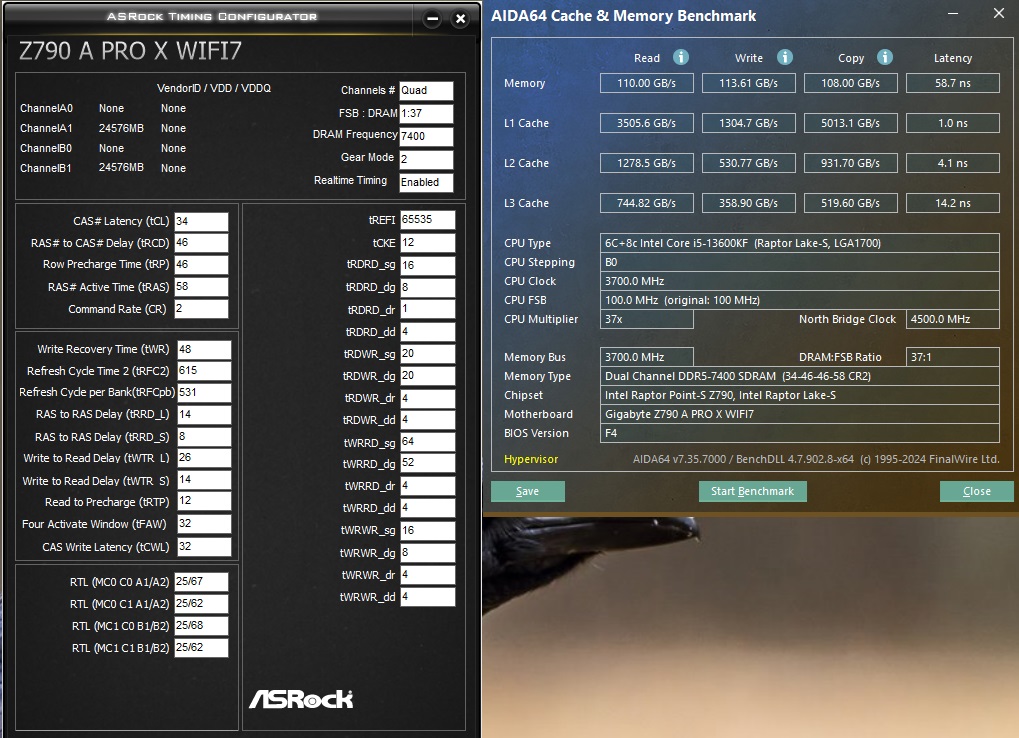
Task: Click the tRDRD_dg value field
Action: click(428, 287)
